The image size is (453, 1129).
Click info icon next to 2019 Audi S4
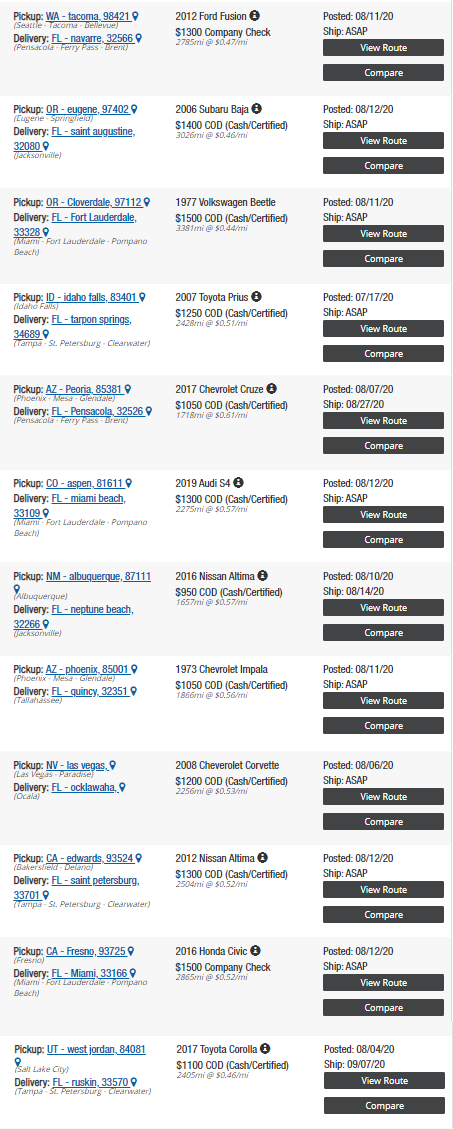[x=238, y=482]
